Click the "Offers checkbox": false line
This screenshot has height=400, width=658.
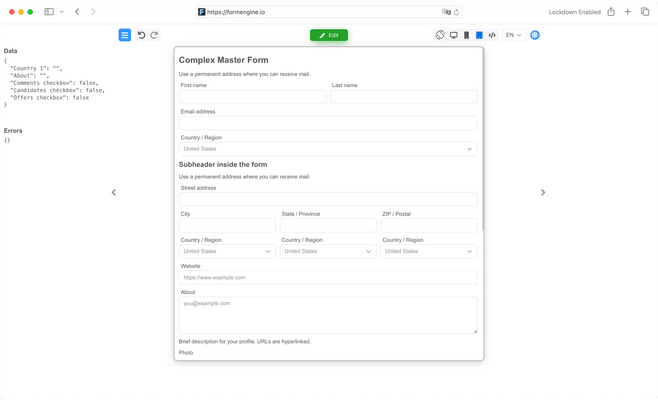click(50, 97)
